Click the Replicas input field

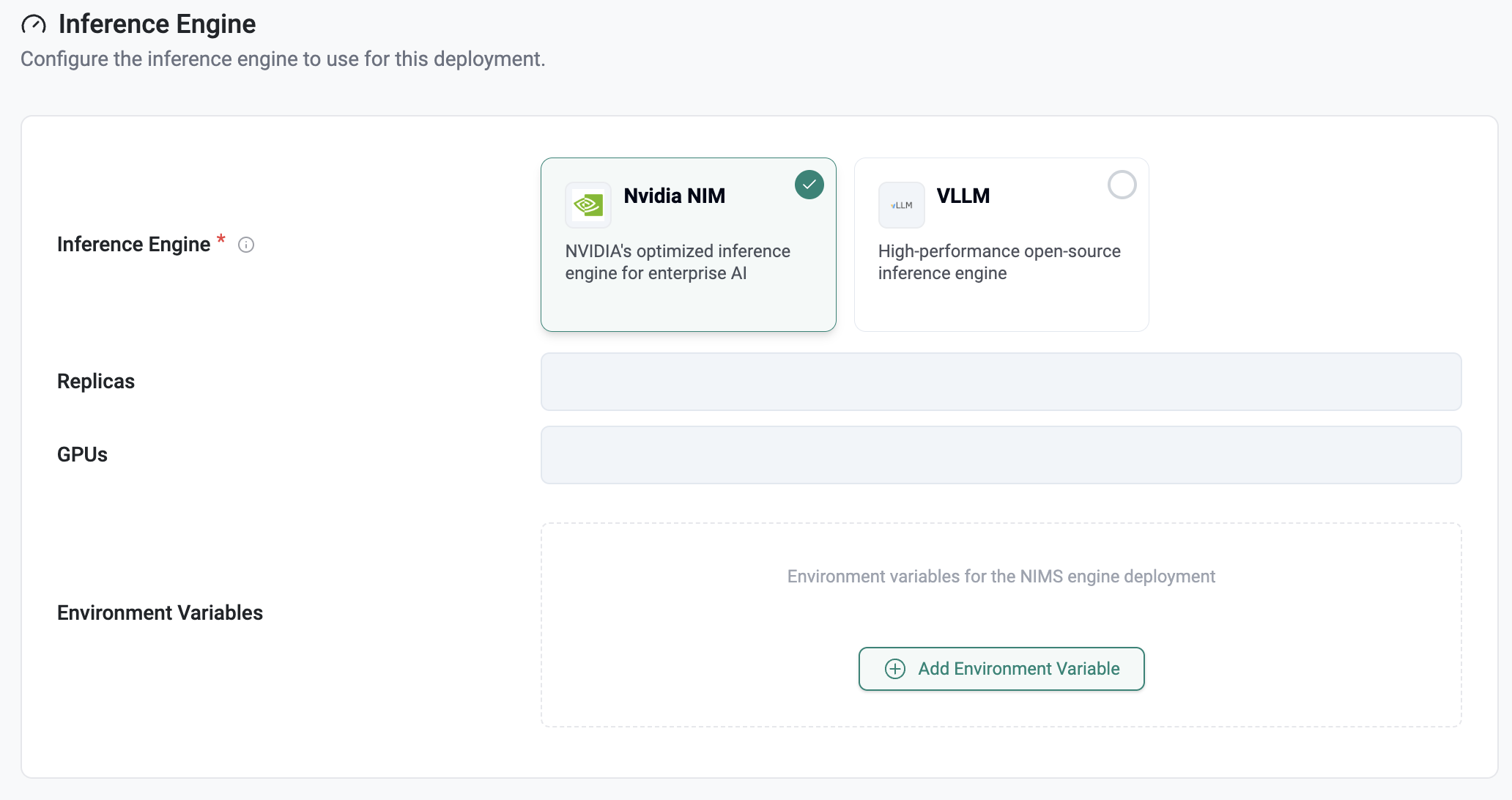pos(1001,382)
